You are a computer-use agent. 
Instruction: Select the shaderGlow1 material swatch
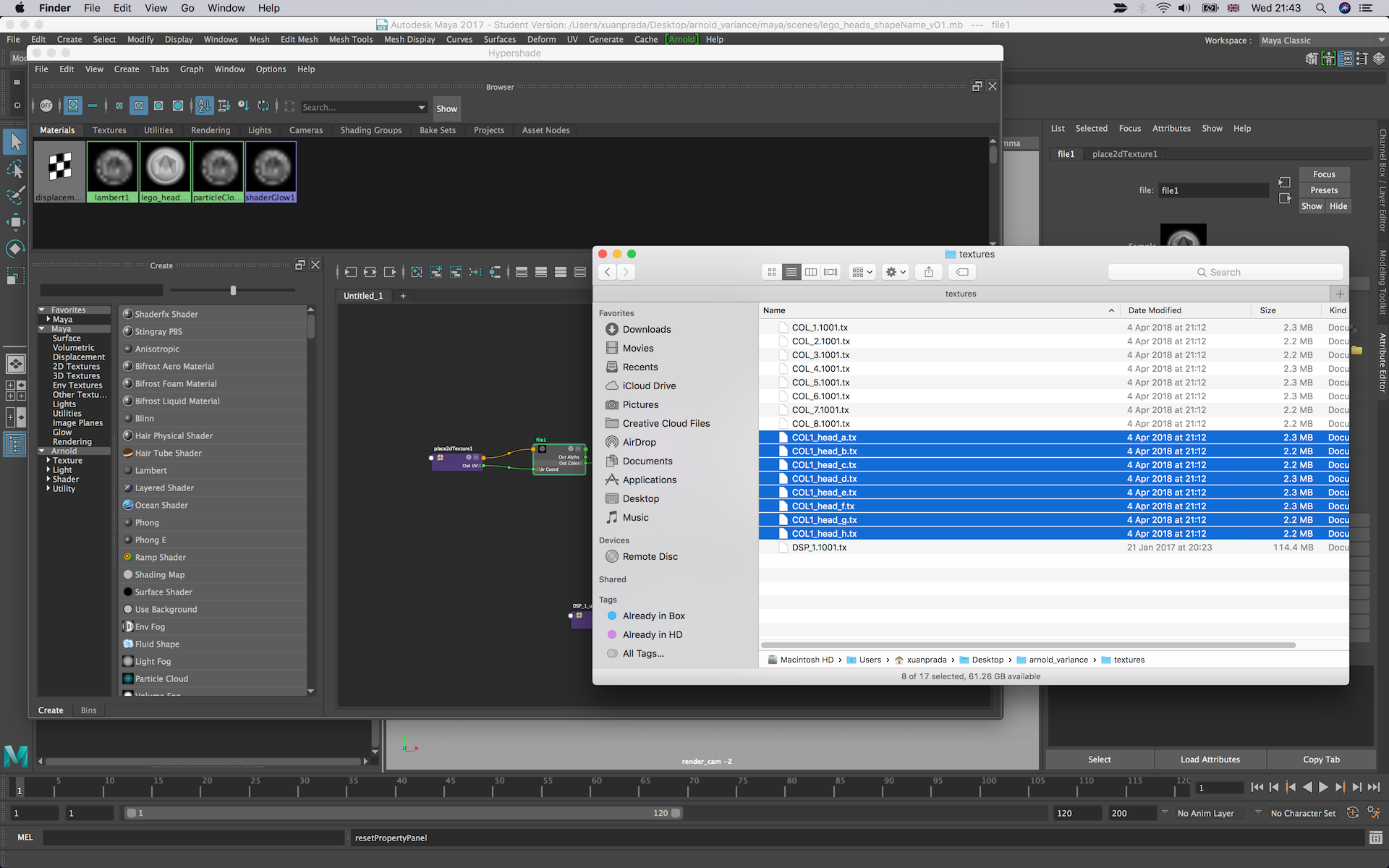[271, 172]
